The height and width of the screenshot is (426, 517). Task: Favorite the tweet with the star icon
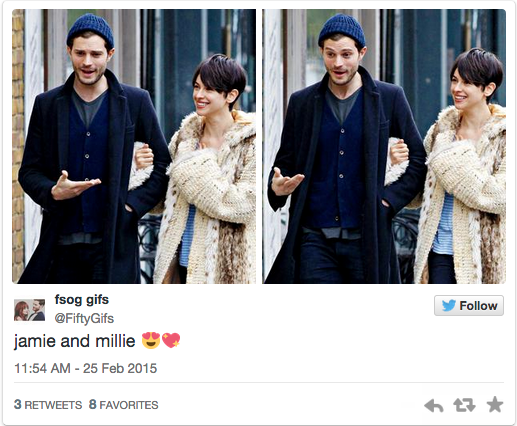click(495, 404)
